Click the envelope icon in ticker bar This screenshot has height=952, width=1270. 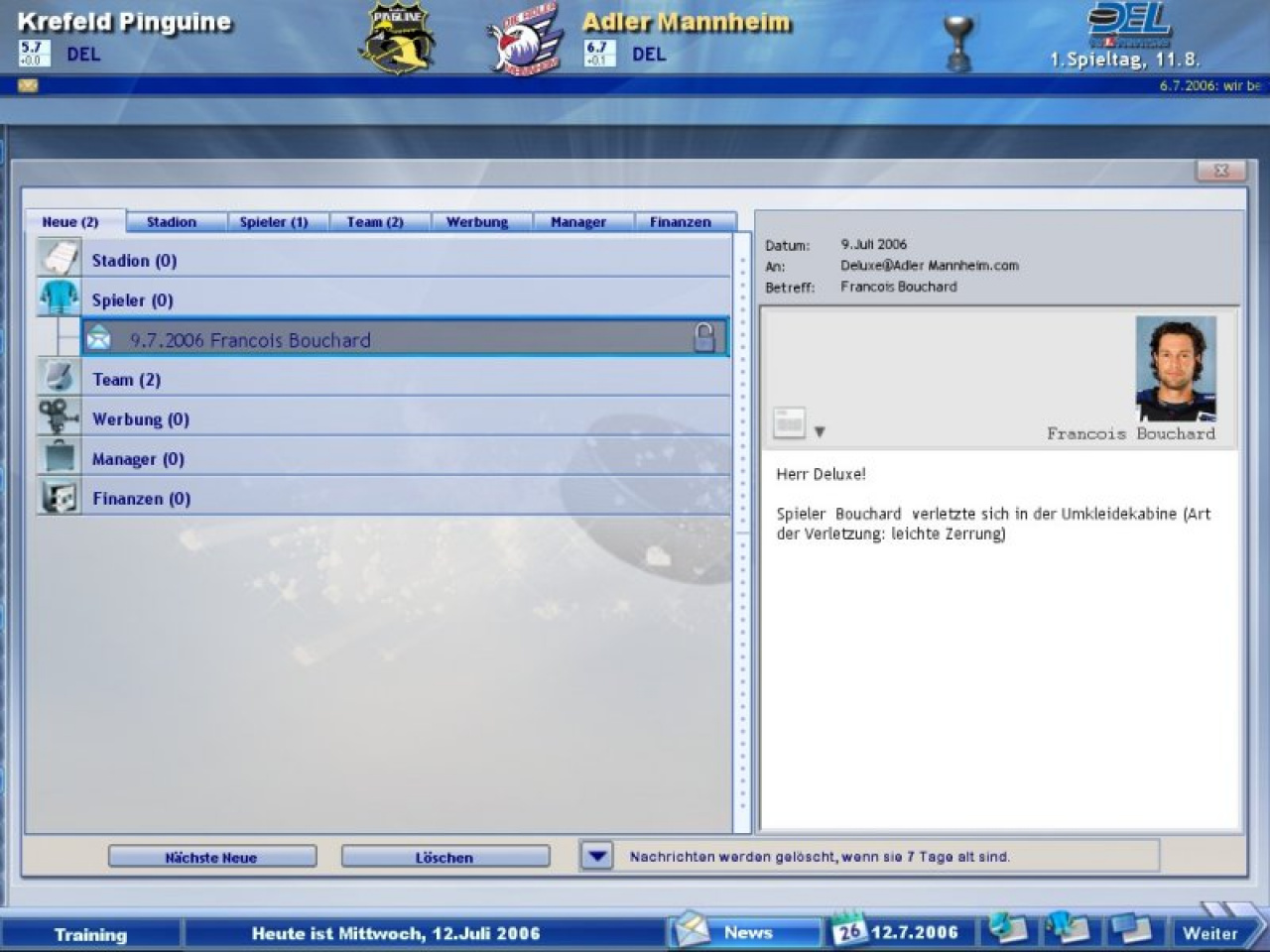pyautogui.click(x=27, y=86)
